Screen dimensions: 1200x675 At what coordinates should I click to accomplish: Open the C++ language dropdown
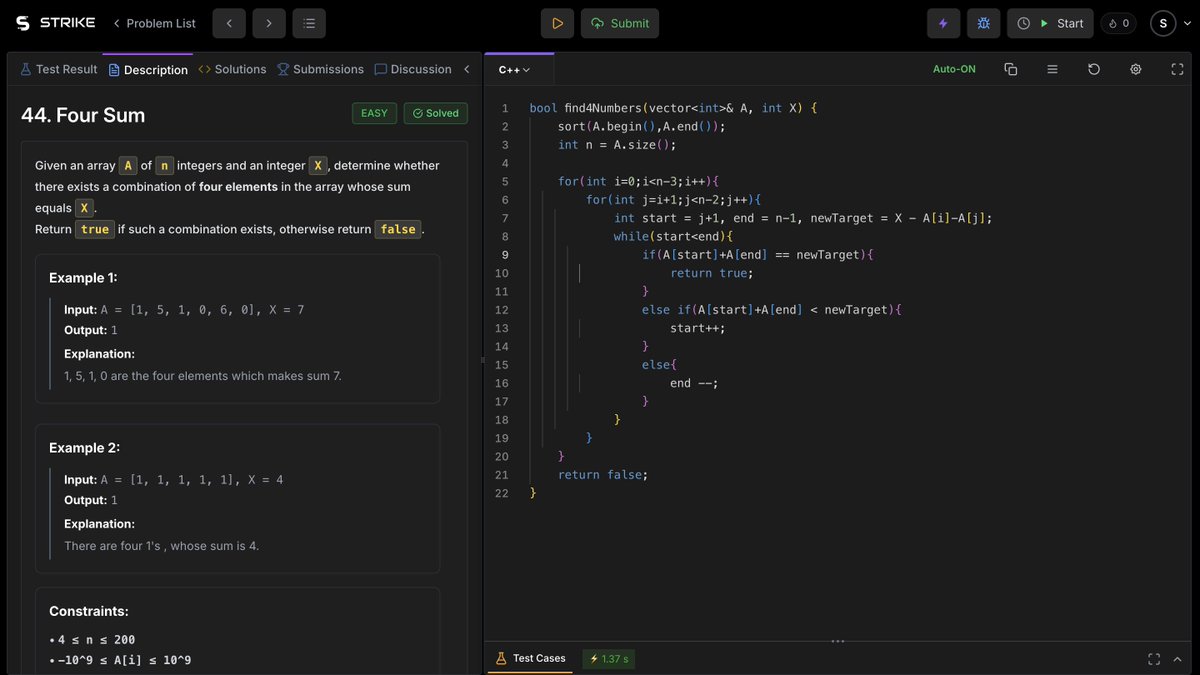(514, 70)
